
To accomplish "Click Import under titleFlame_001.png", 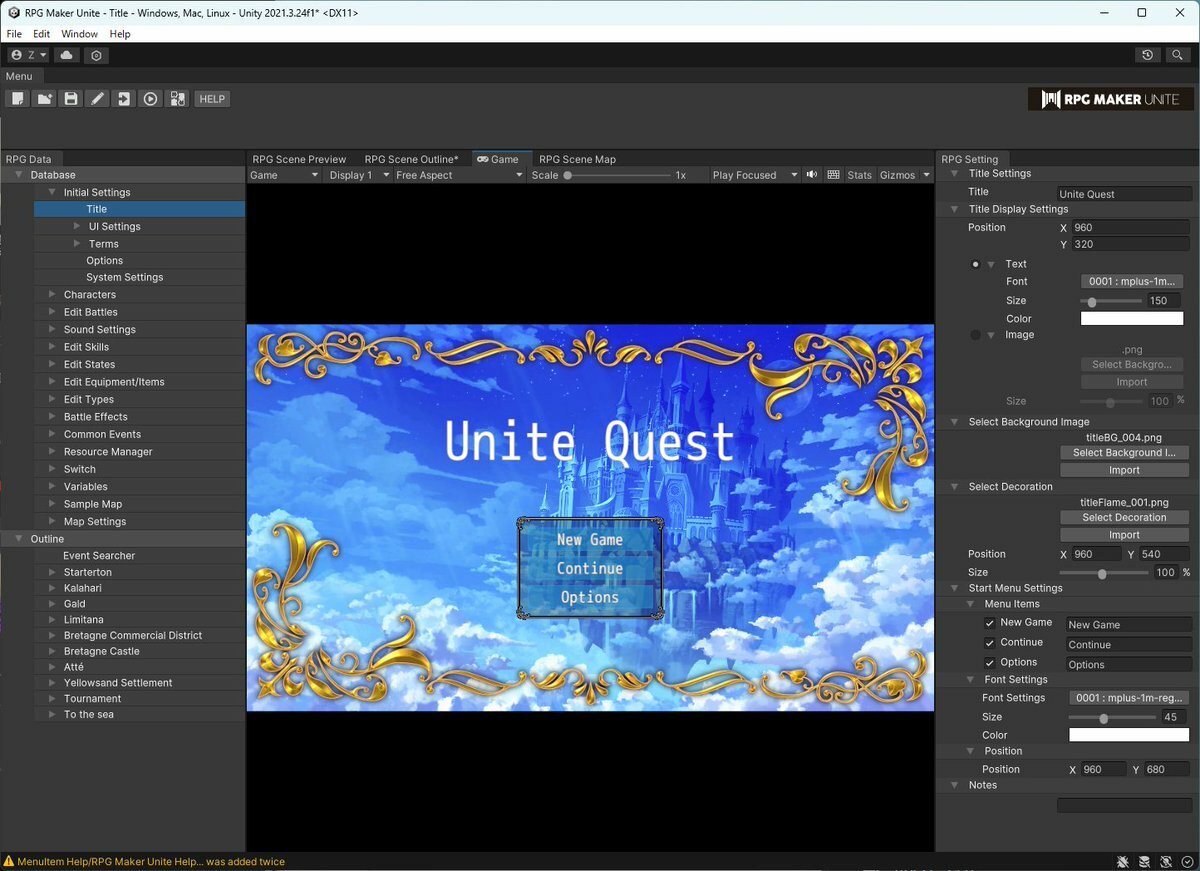I will tap(1124, 535).
